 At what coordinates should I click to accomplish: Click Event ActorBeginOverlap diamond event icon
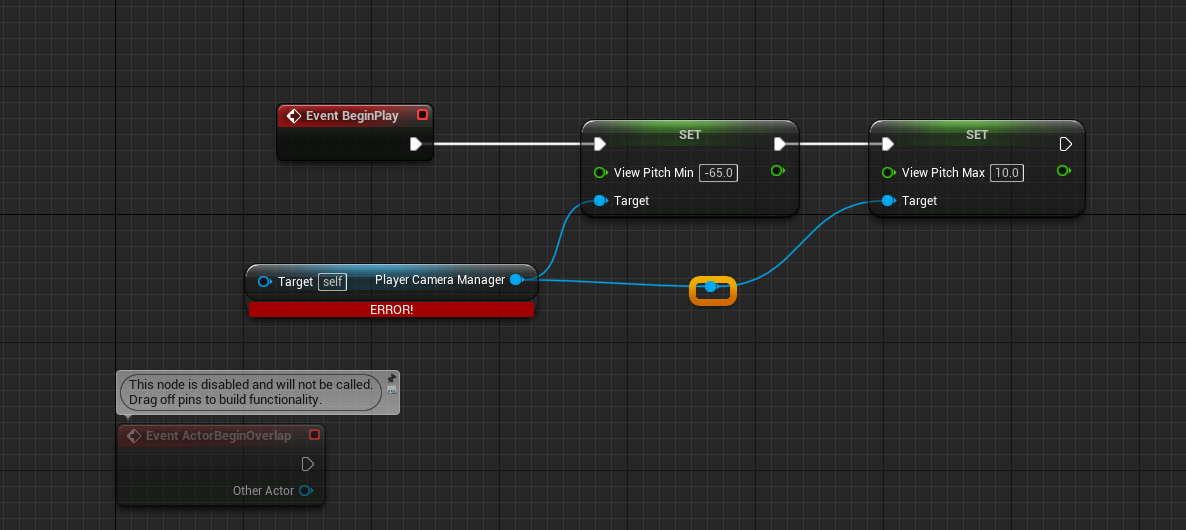point(134,435)
